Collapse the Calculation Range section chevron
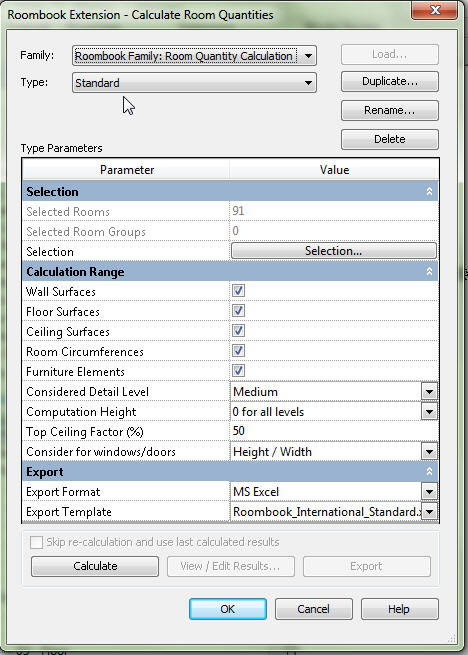Image resolution: width=468 pixels, height=655 pixels. 429,272
